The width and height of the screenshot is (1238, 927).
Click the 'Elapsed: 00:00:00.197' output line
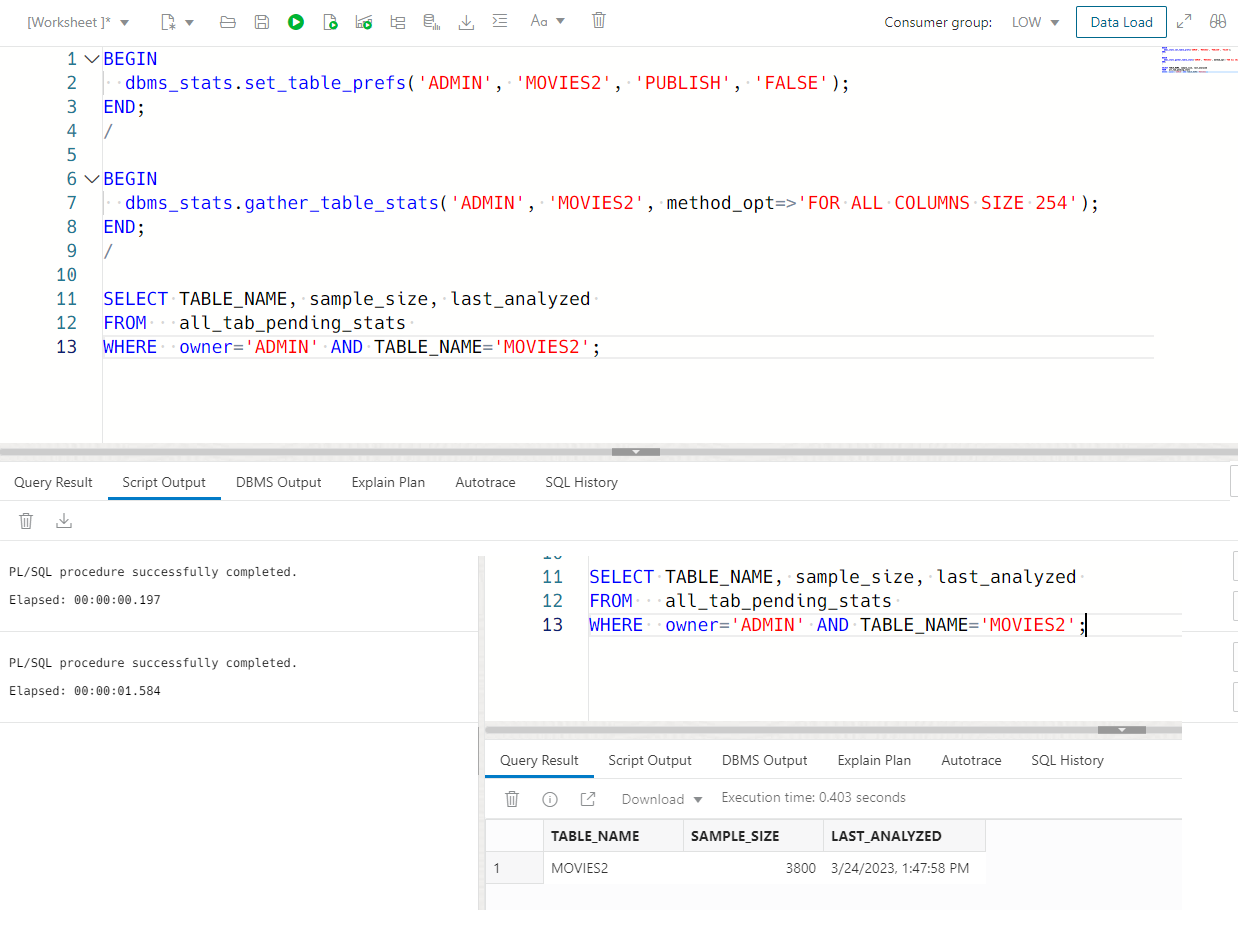pos(85,600)
